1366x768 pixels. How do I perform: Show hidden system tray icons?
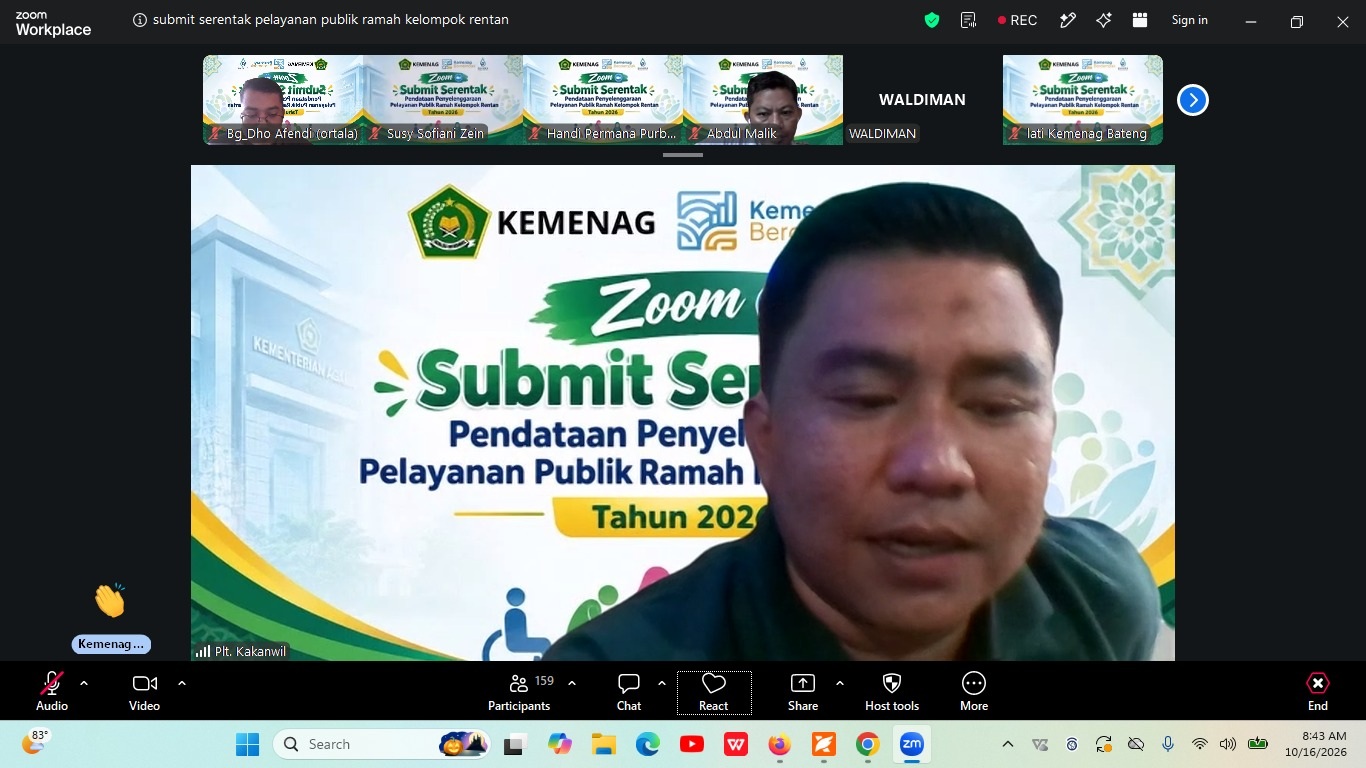pyautogui.click(x=1008, y=744)
